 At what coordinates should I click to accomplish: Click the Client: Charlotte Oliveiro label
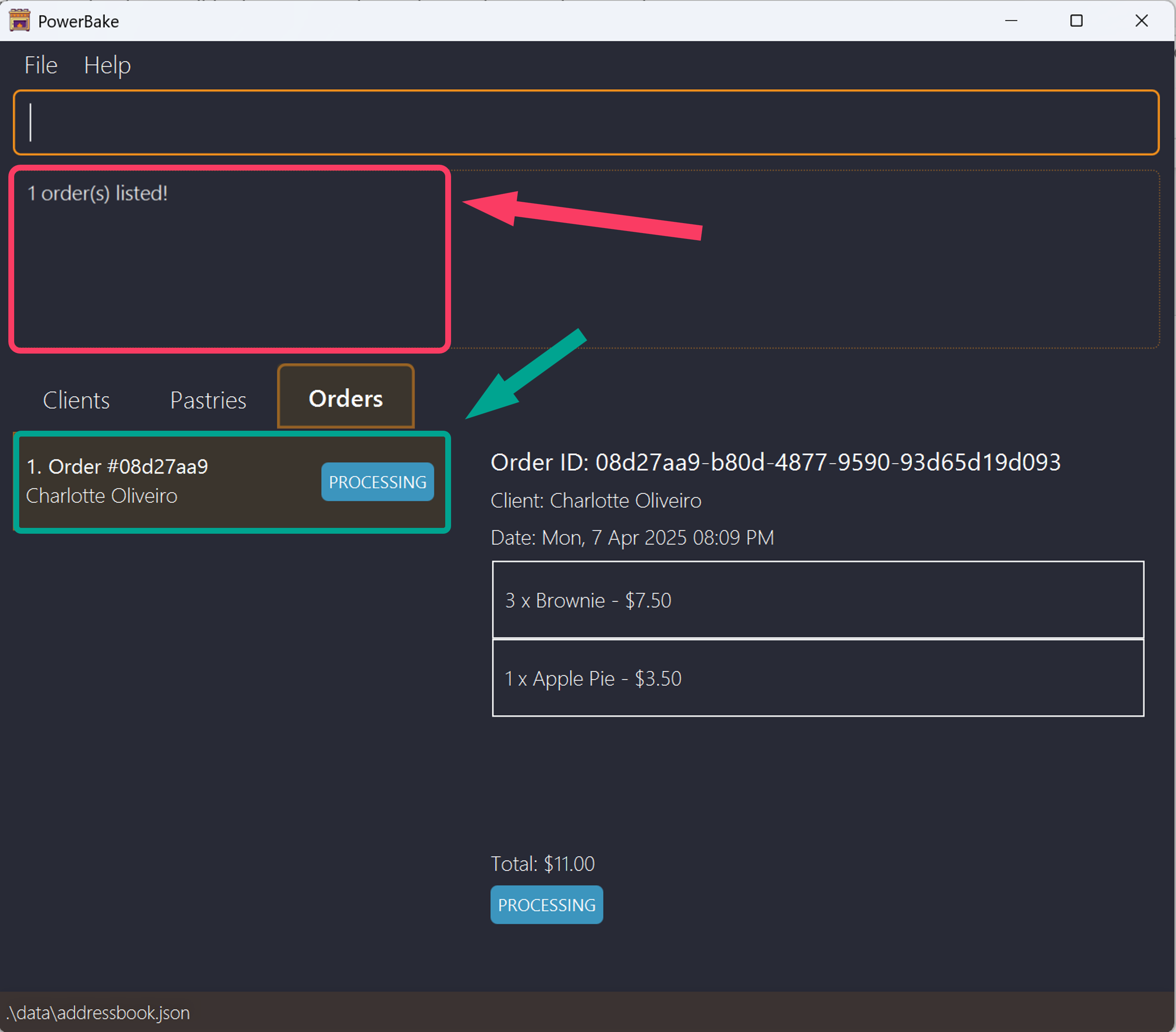[595, 500]
